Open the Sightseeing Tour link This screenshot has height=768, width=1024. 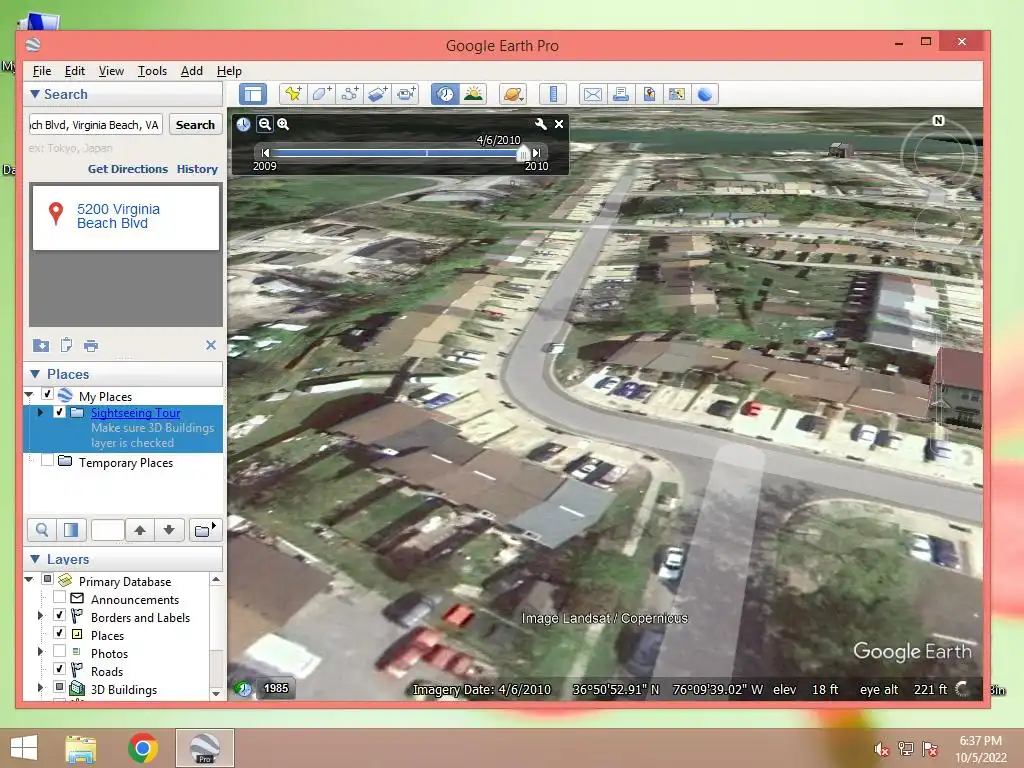[x=136, y=413]
